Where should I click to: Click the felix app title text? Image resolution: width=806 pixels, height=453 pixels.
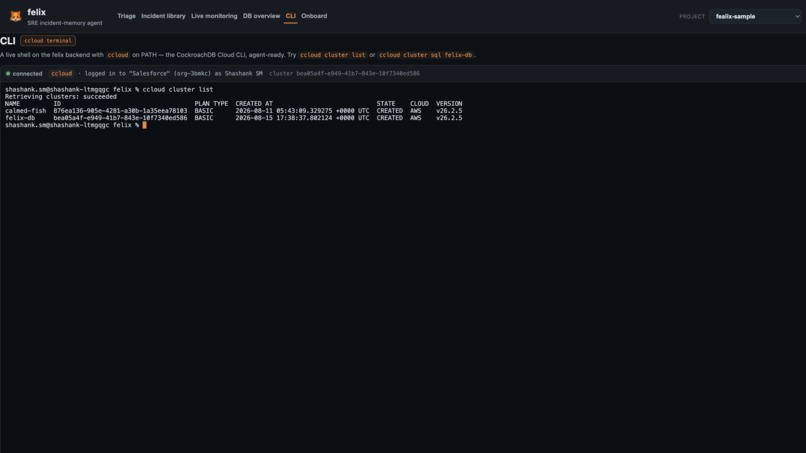click(x=36, y=12)
